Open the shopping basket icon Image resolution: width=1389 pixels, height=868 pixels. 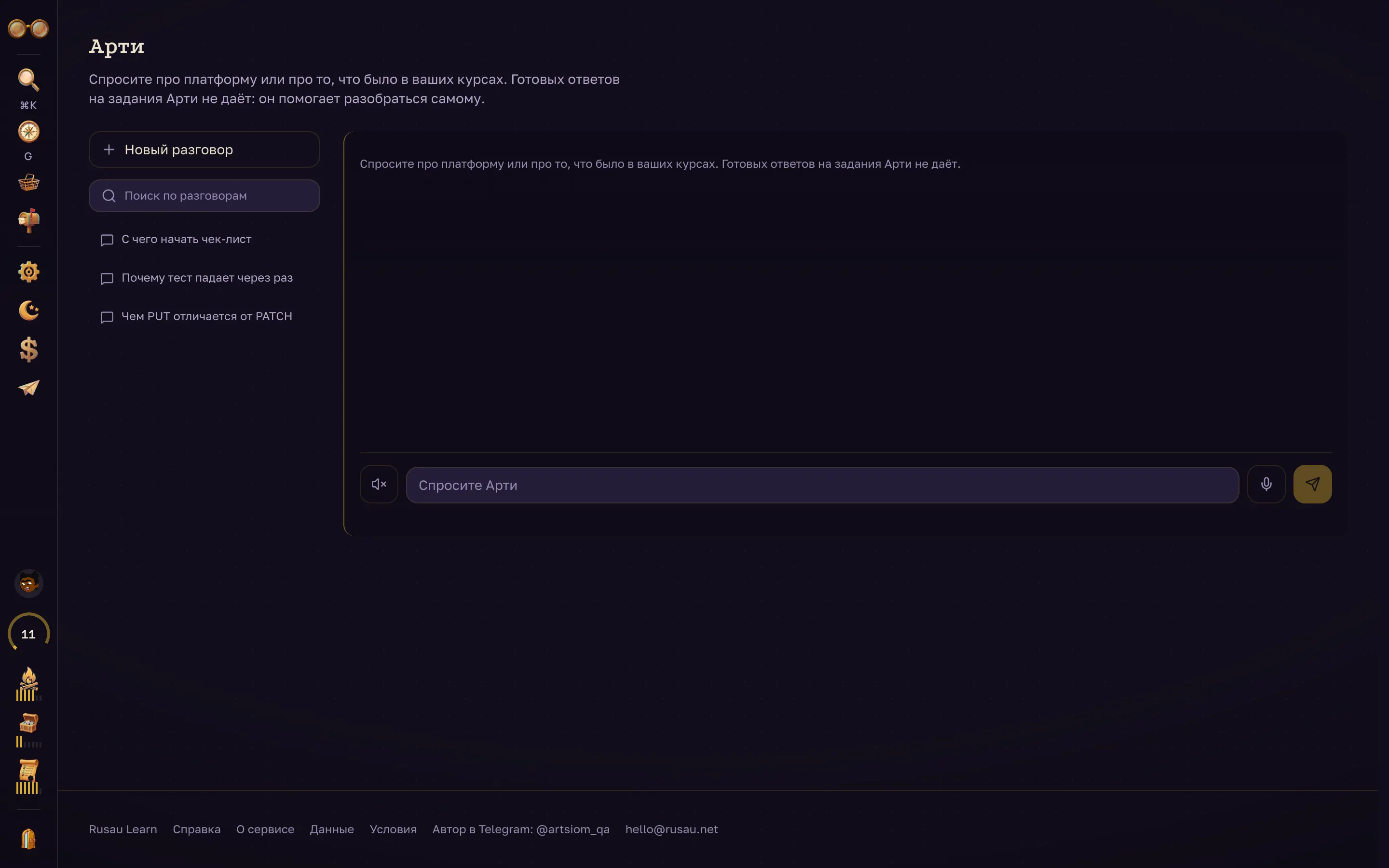pos(28,183)
